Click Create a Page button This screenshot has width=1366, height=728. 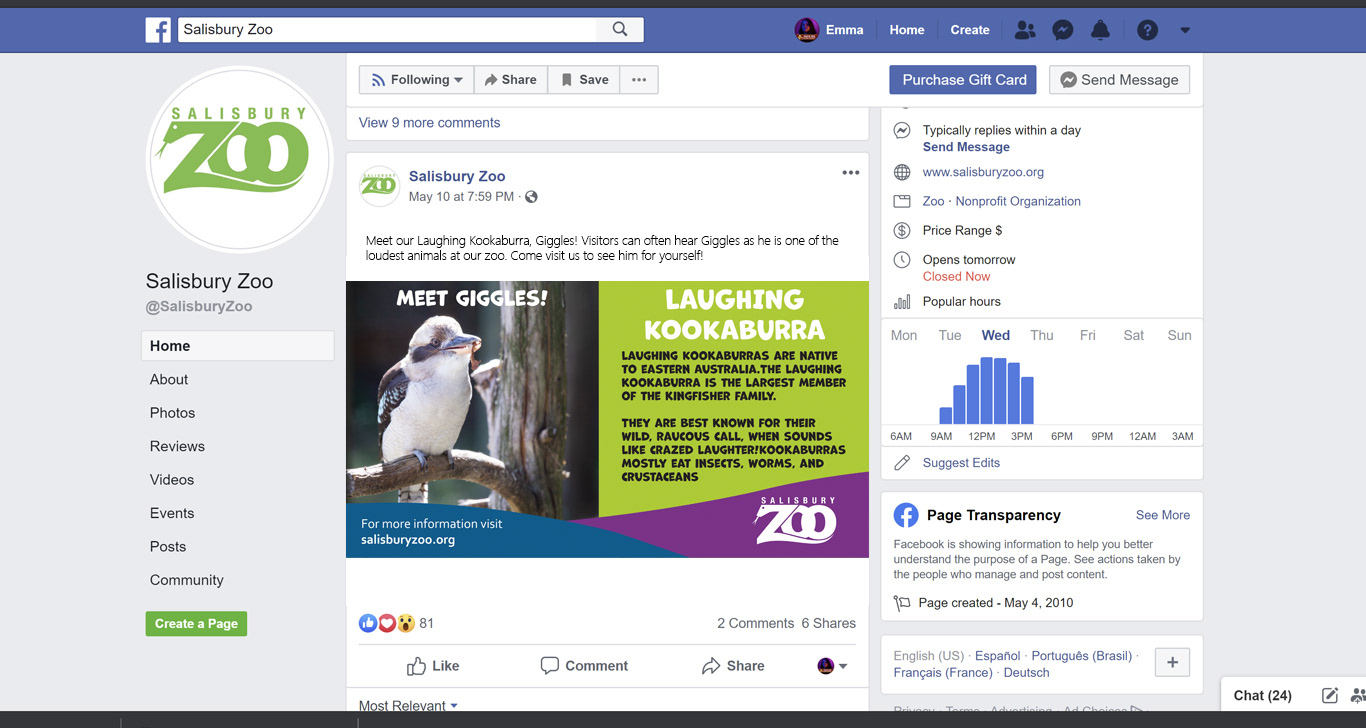tap(196, 623)
